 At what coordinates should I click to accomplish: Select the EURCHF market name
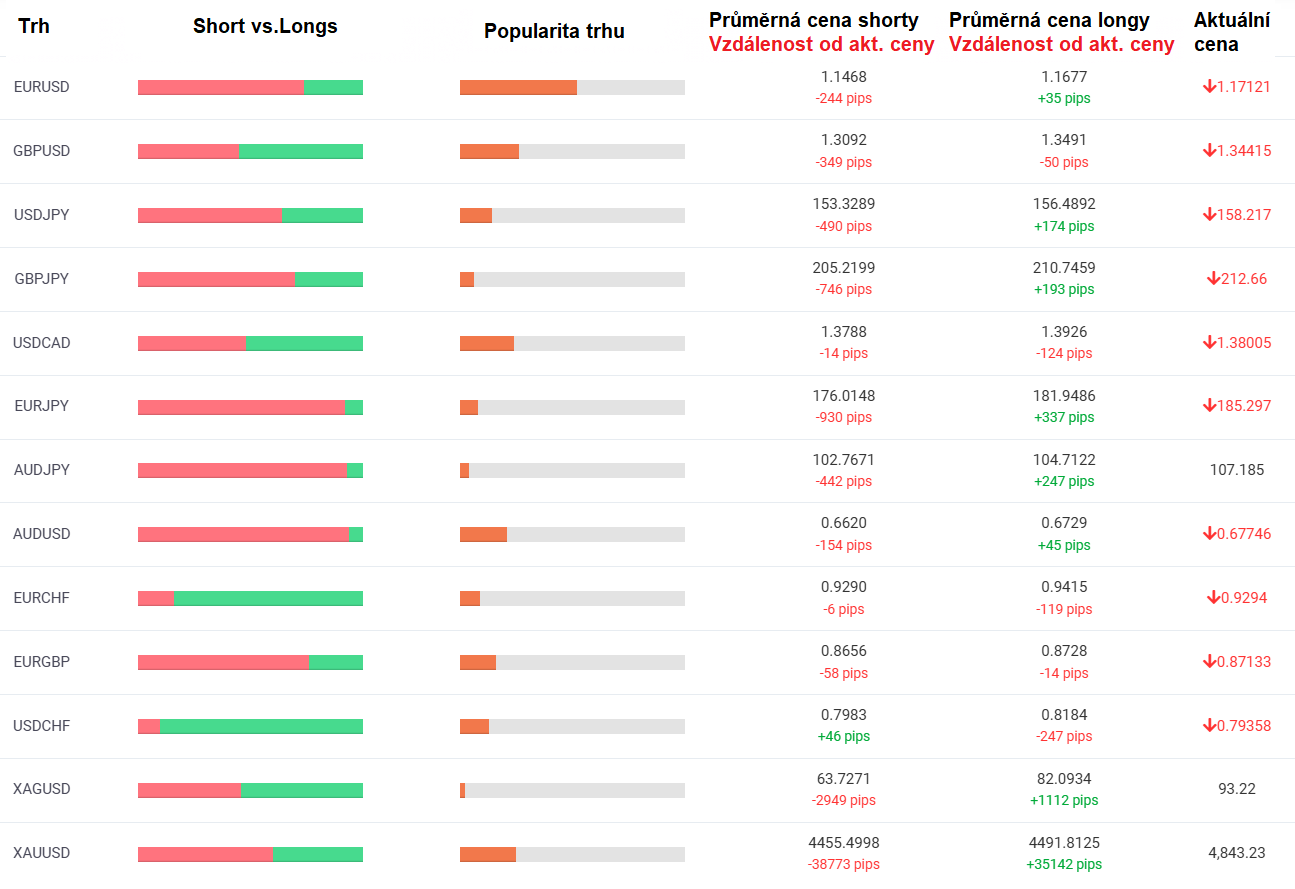[42, 598]
